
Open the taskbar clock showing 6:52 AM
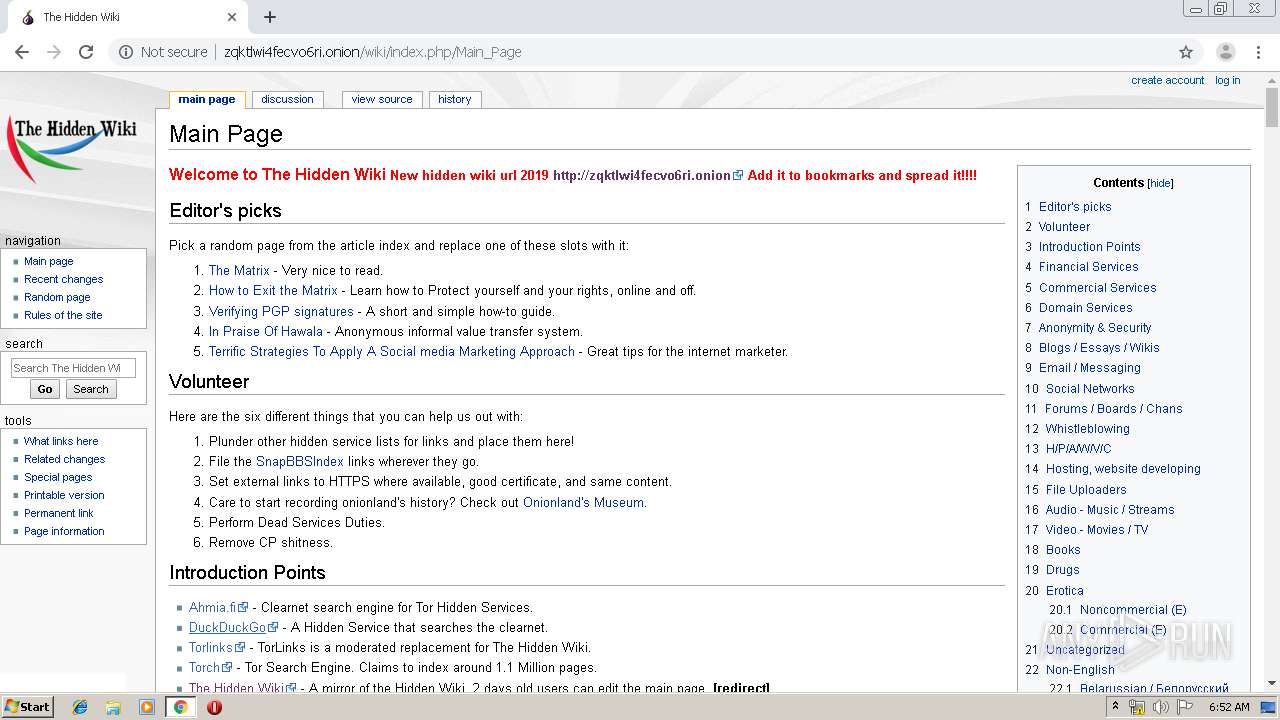1229,707
